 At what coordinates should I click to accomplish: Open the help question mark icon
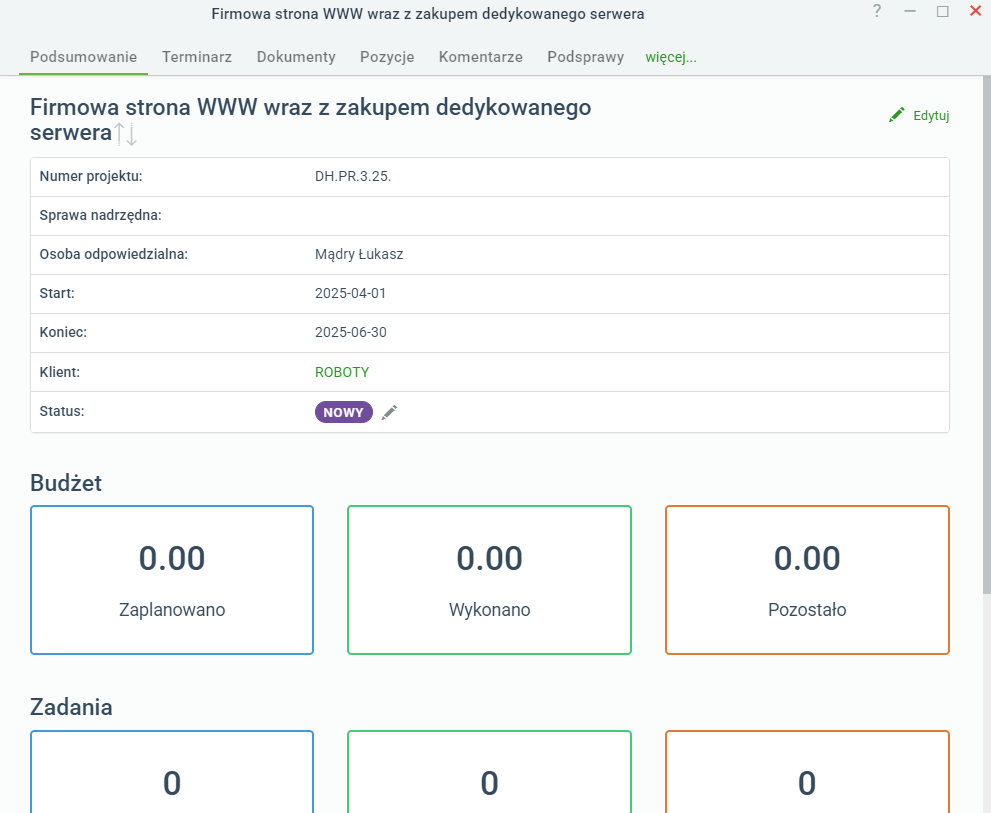tap(877, 11)
